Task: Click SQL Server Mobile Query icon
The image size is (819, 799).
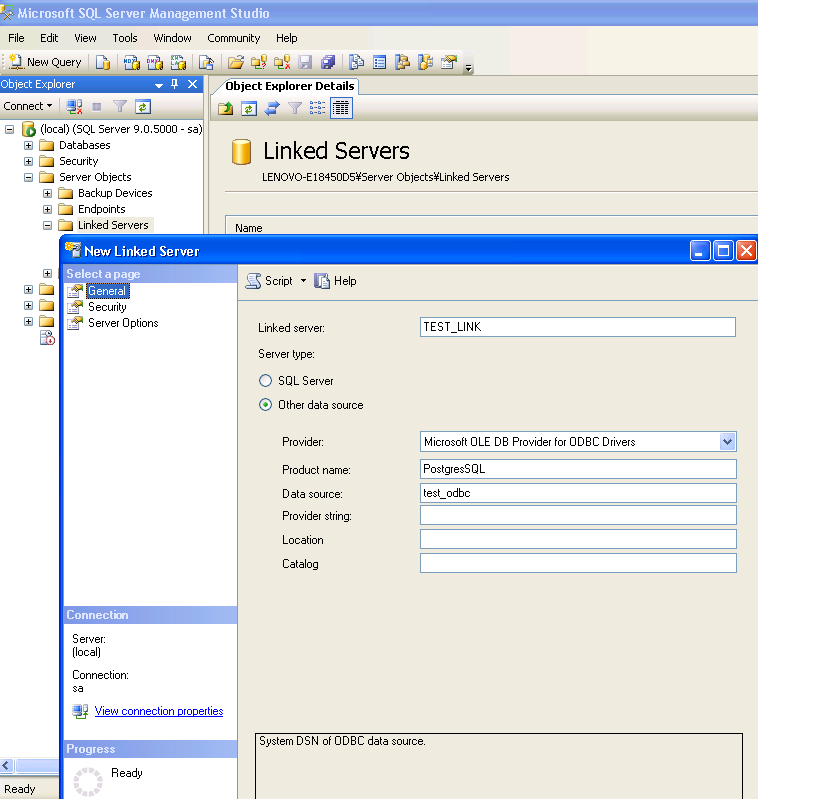Action: point(206,63)
